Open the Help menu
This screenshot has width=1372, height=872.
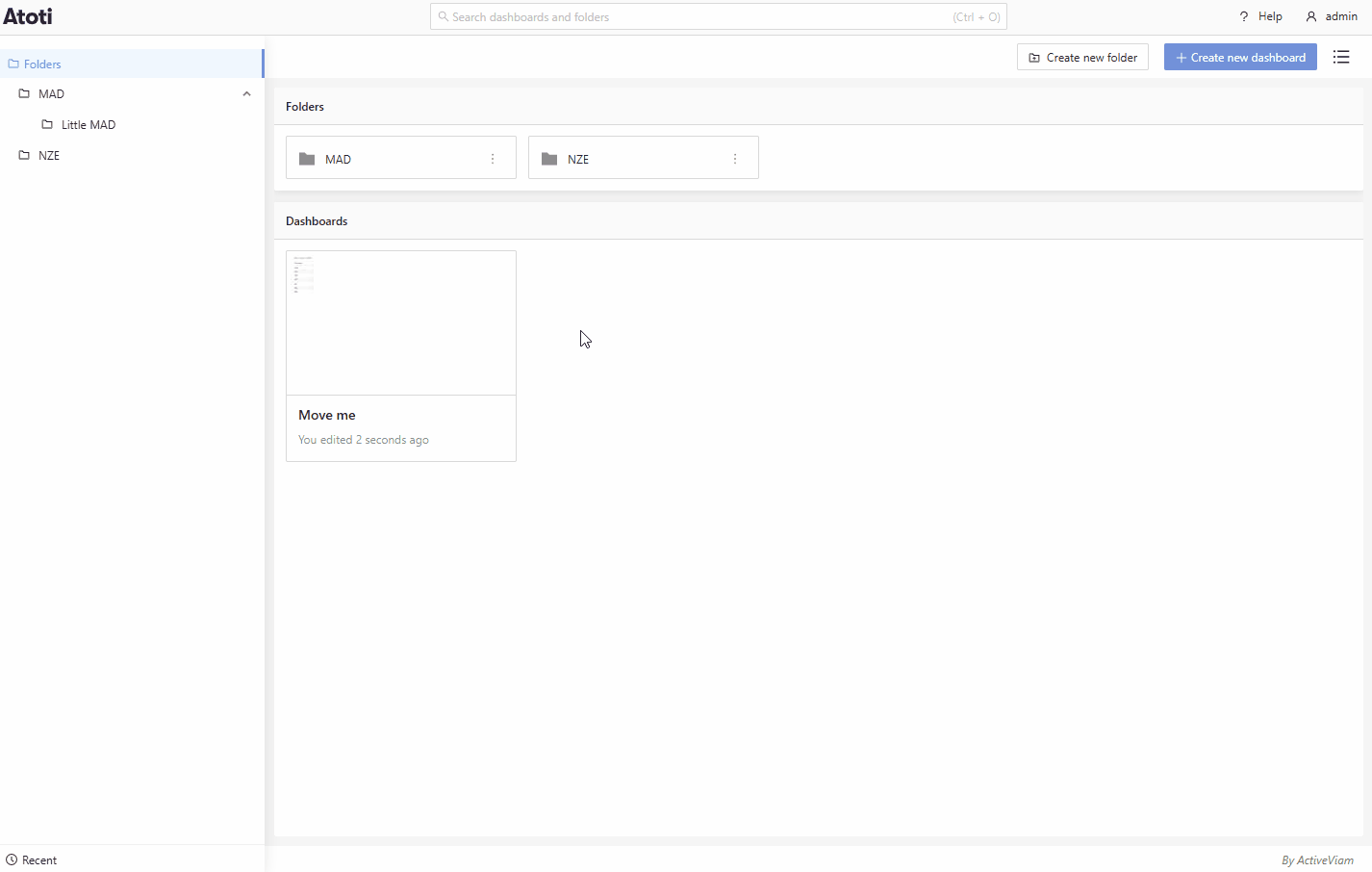[x=1259, y=16]
